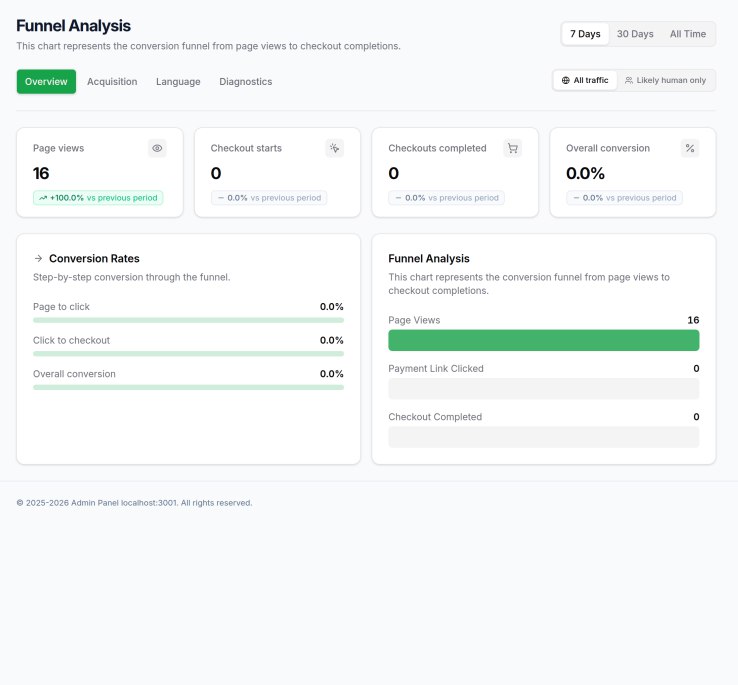Image resolution: width=738 pixels, height=685 pixels.
Task: Switch time range to 7 Days
Action: coord(585,34)
